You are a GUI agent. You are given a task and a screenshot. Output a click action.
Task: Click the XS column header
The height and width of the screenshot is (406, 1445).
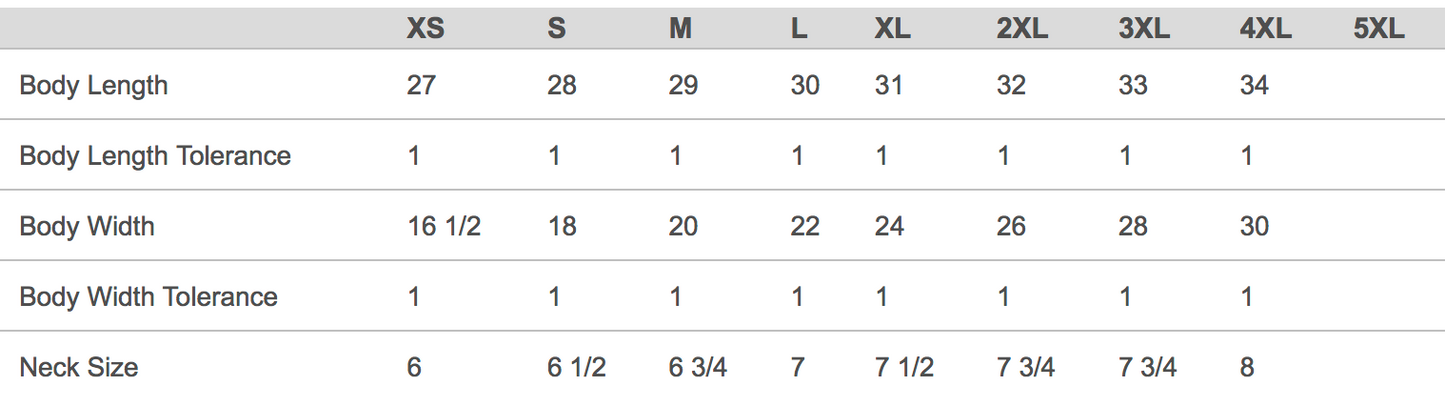tap(425, 29)
